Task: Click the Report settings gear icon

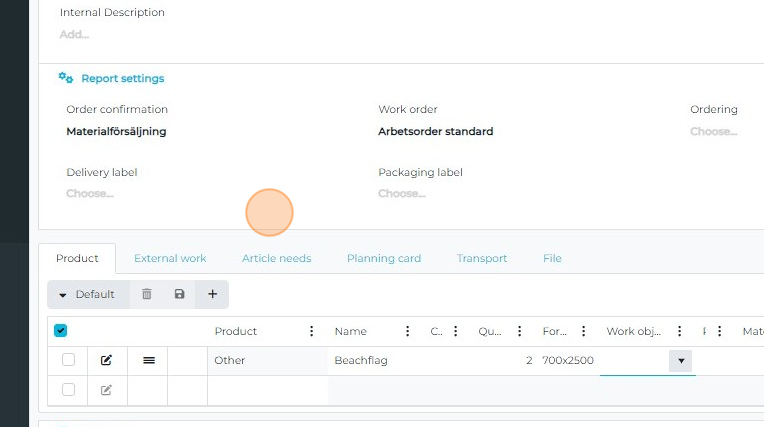Action: coord(66,78)
